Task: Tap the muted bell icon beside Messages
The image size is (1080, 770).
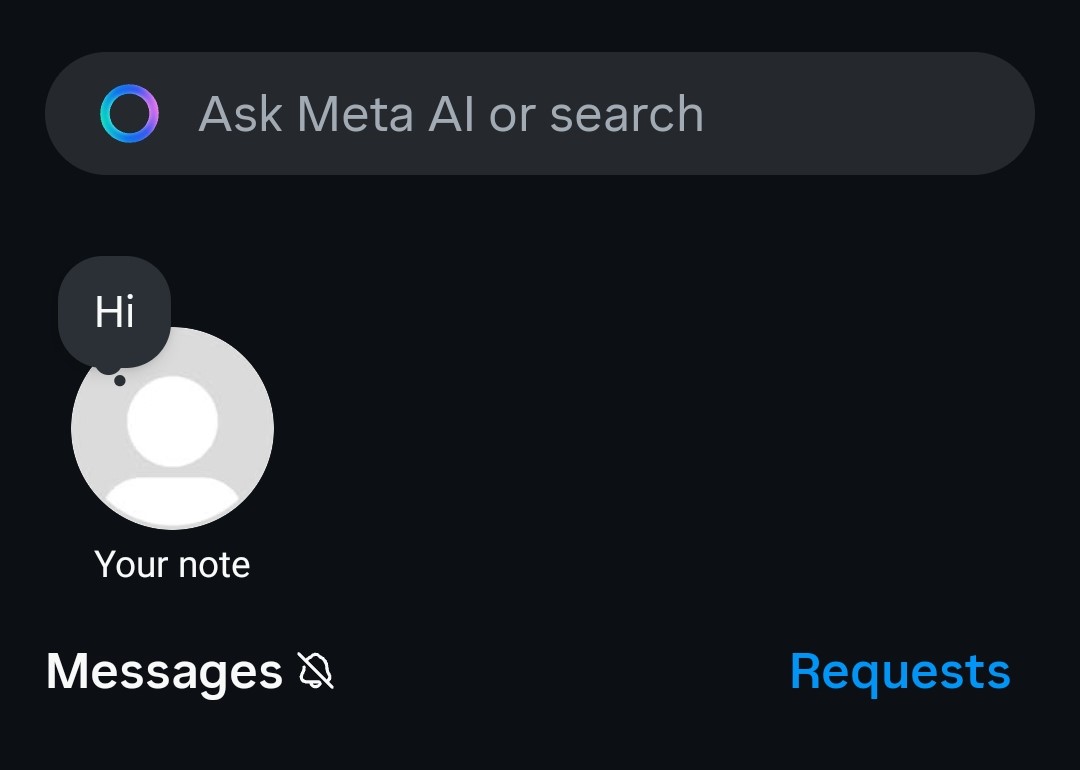Action: 316,670
